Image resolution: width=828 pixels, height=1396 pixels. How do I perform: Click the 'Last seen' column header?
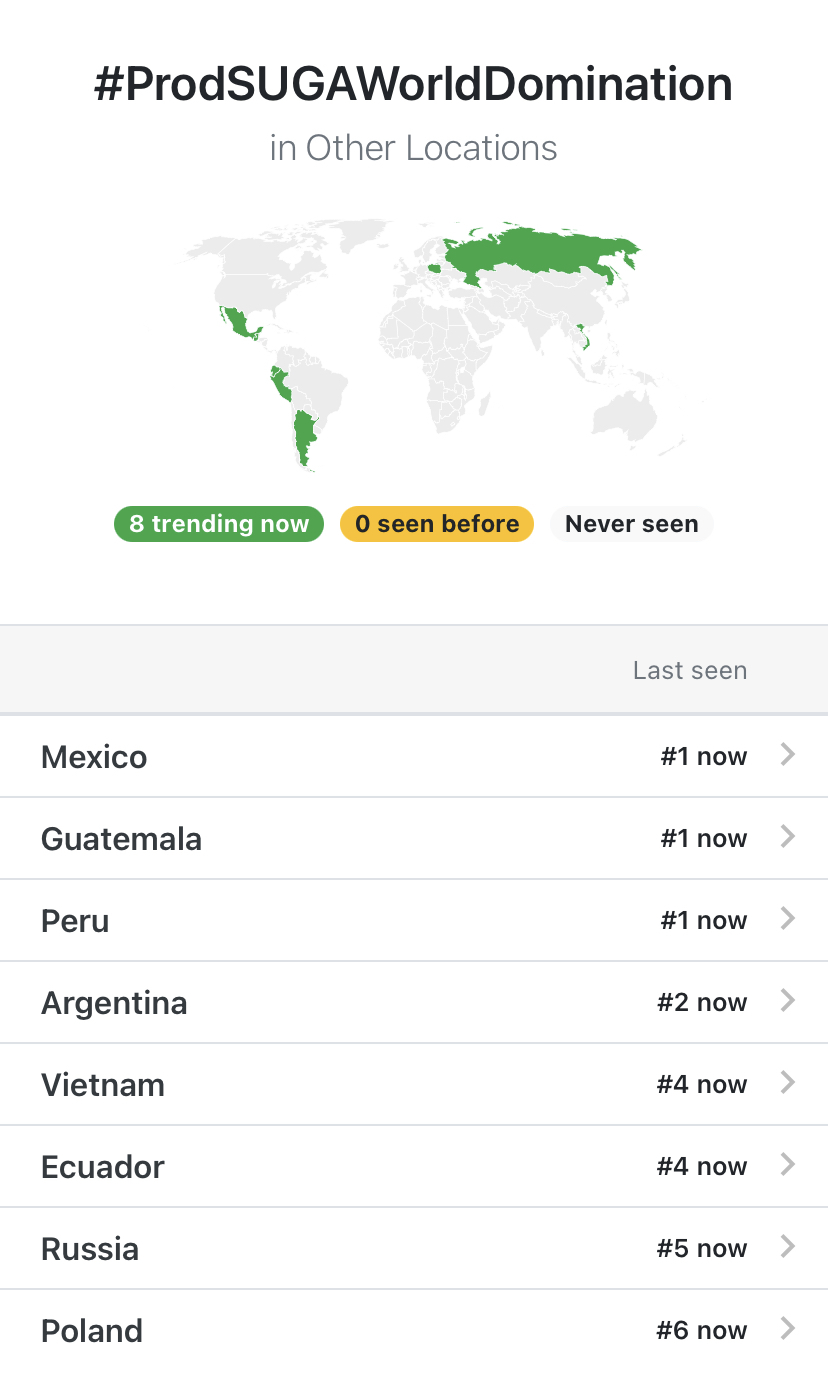point(689,670)
